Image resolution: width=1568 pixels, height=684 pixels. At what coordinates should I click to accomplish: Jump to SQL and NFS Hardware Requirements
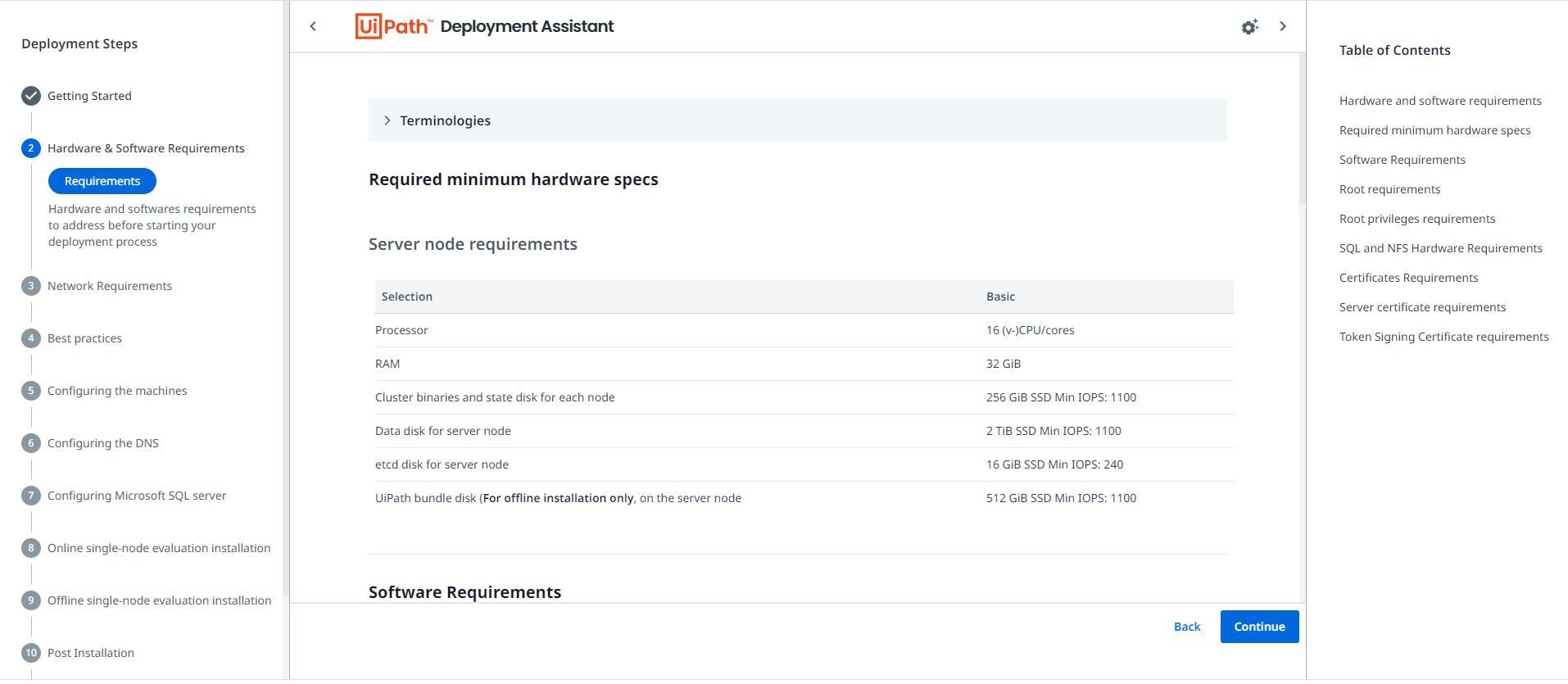1441,248
